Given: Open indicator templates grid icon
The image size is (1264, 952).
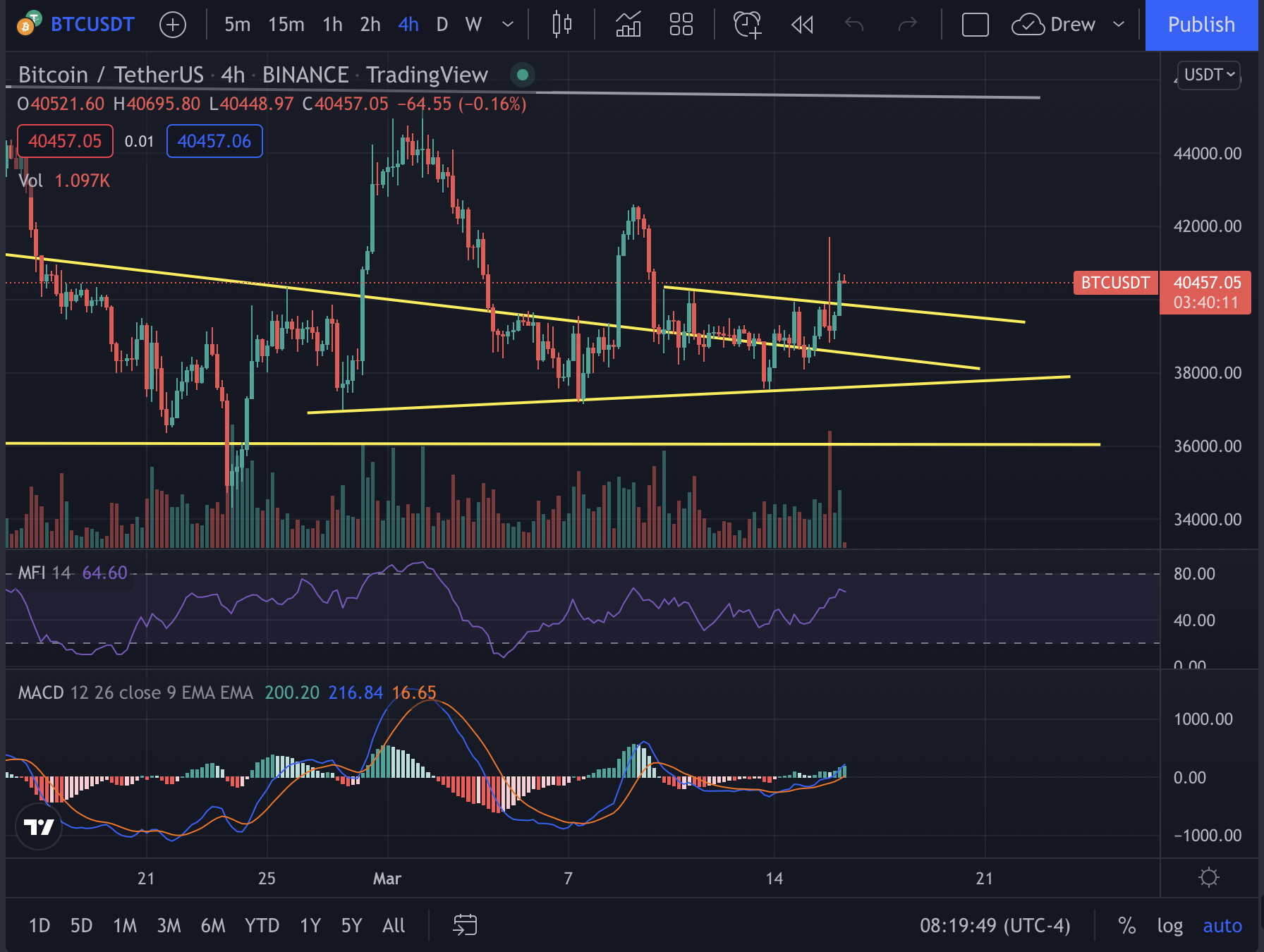Looking at the screenshot, I should 681,25.
